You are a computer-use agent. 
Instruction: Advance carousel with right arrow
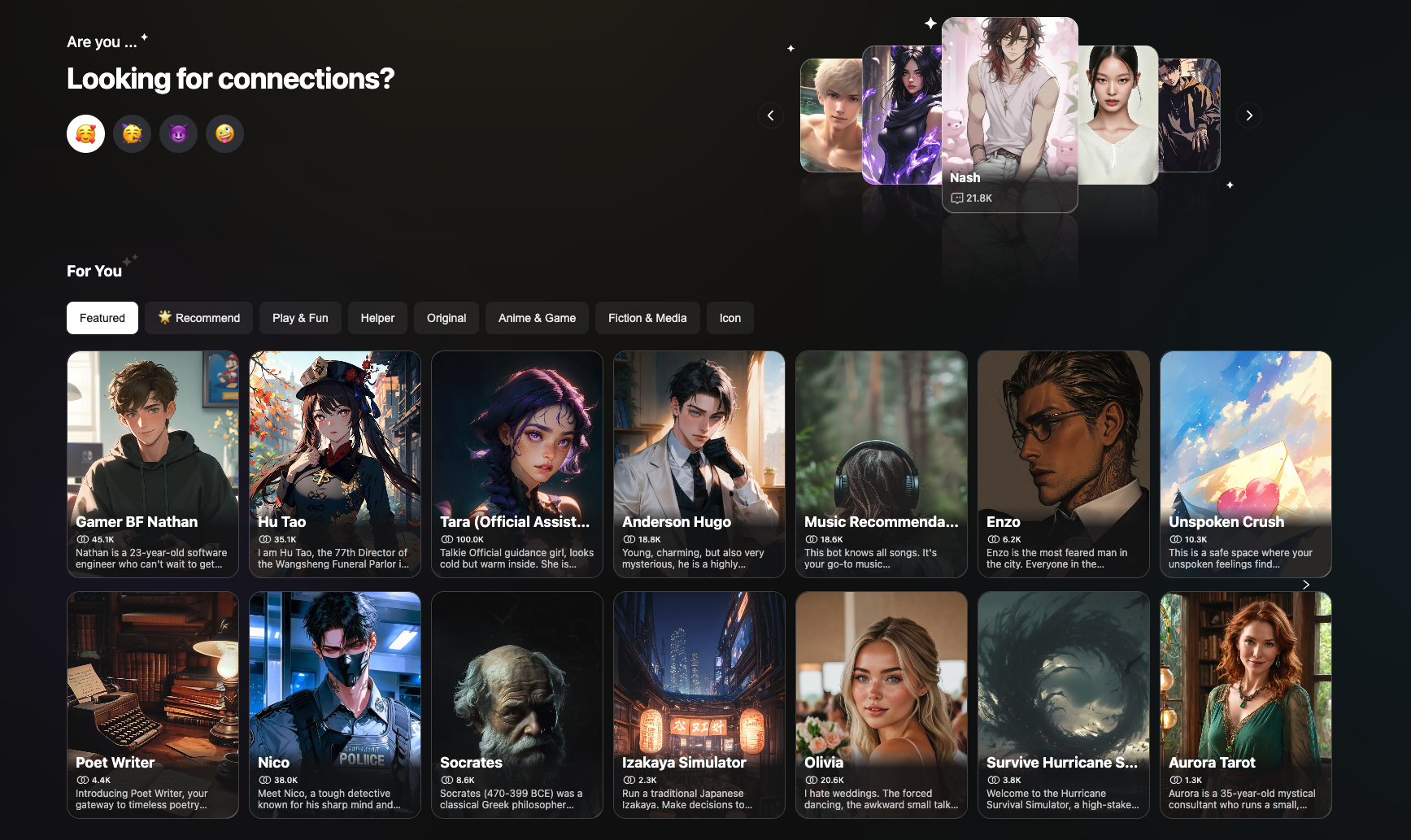pos(1249,115)
